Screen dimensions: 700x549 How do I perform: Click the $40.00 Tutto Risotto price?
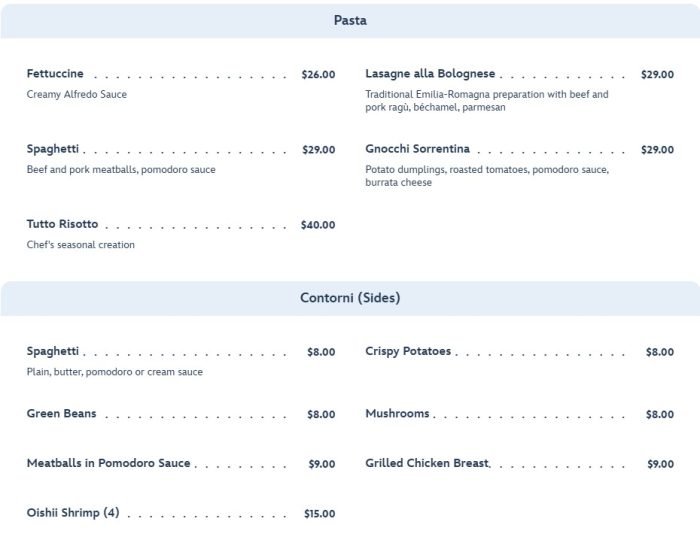point(318,225)
